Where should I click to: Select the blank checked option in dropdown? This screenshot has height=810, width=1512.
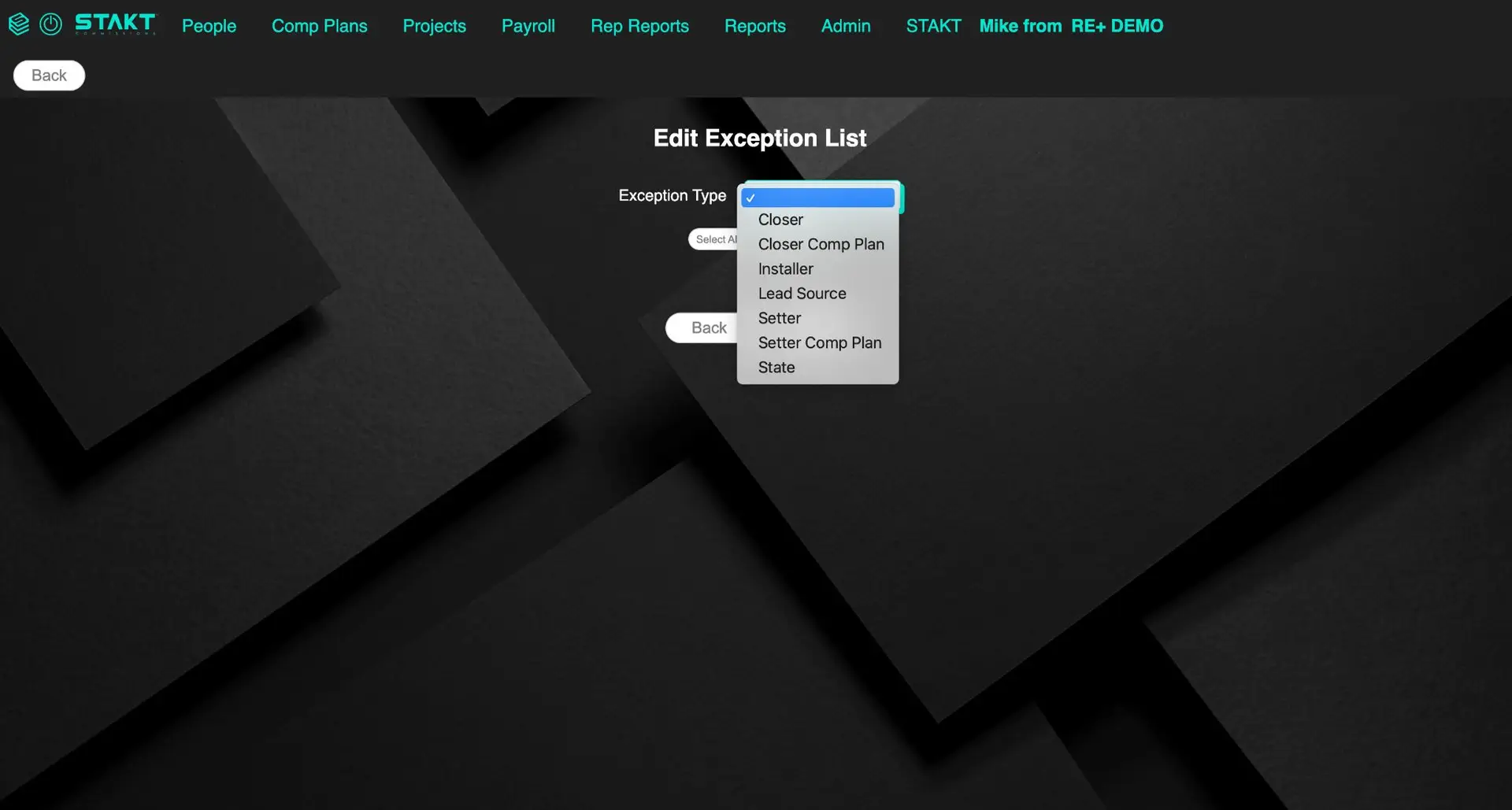817,198
